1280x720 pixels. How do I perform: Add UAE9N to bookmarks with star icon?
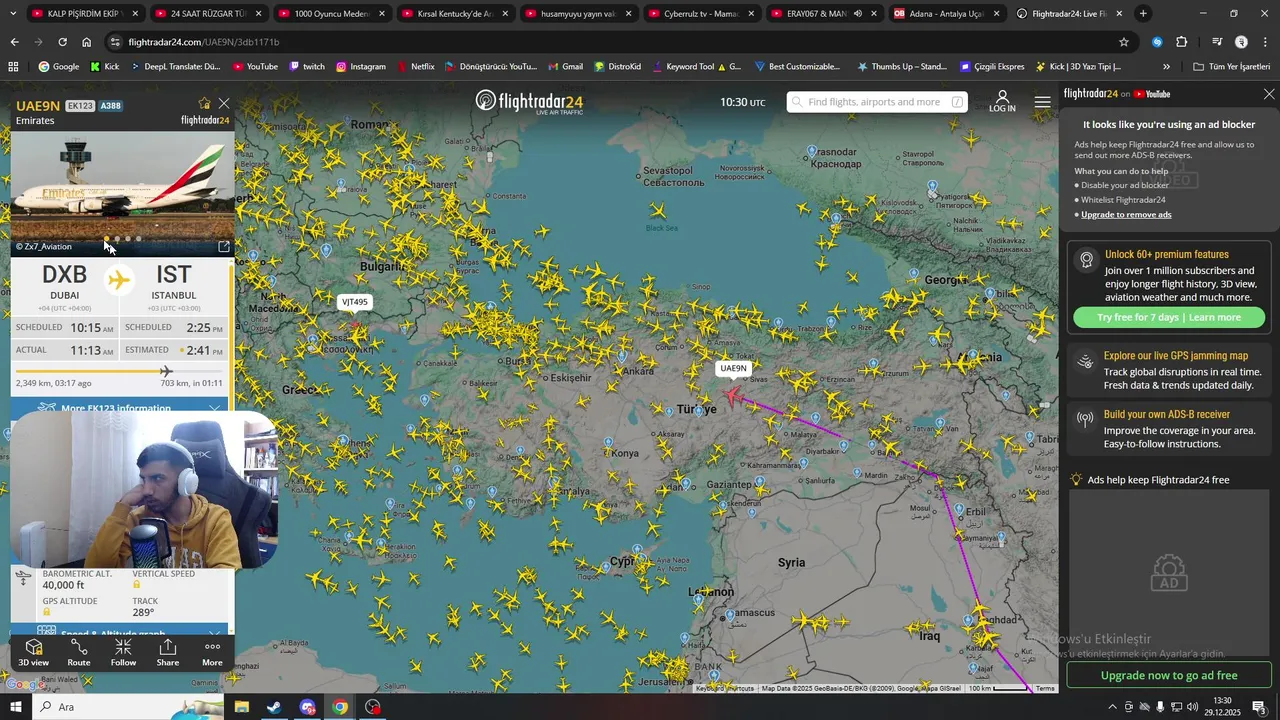tap(205, 103)
